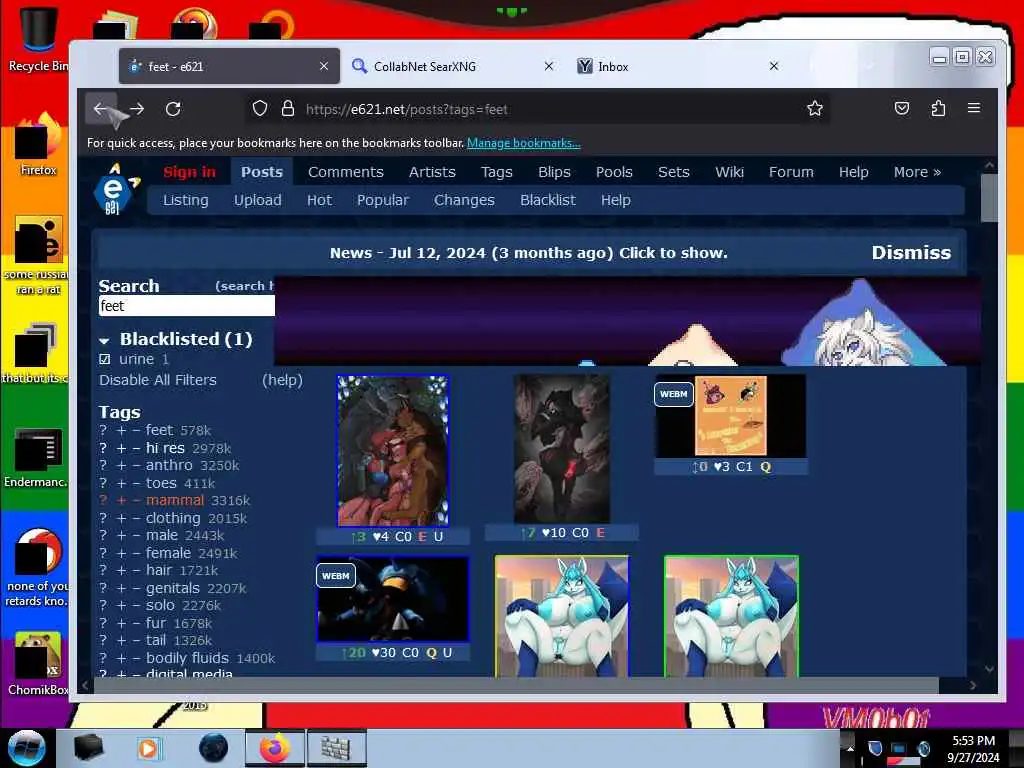The height and width of the screenshot is (768, 1024).
Task: Open the Forum nav item
Action: click(791, 172)
